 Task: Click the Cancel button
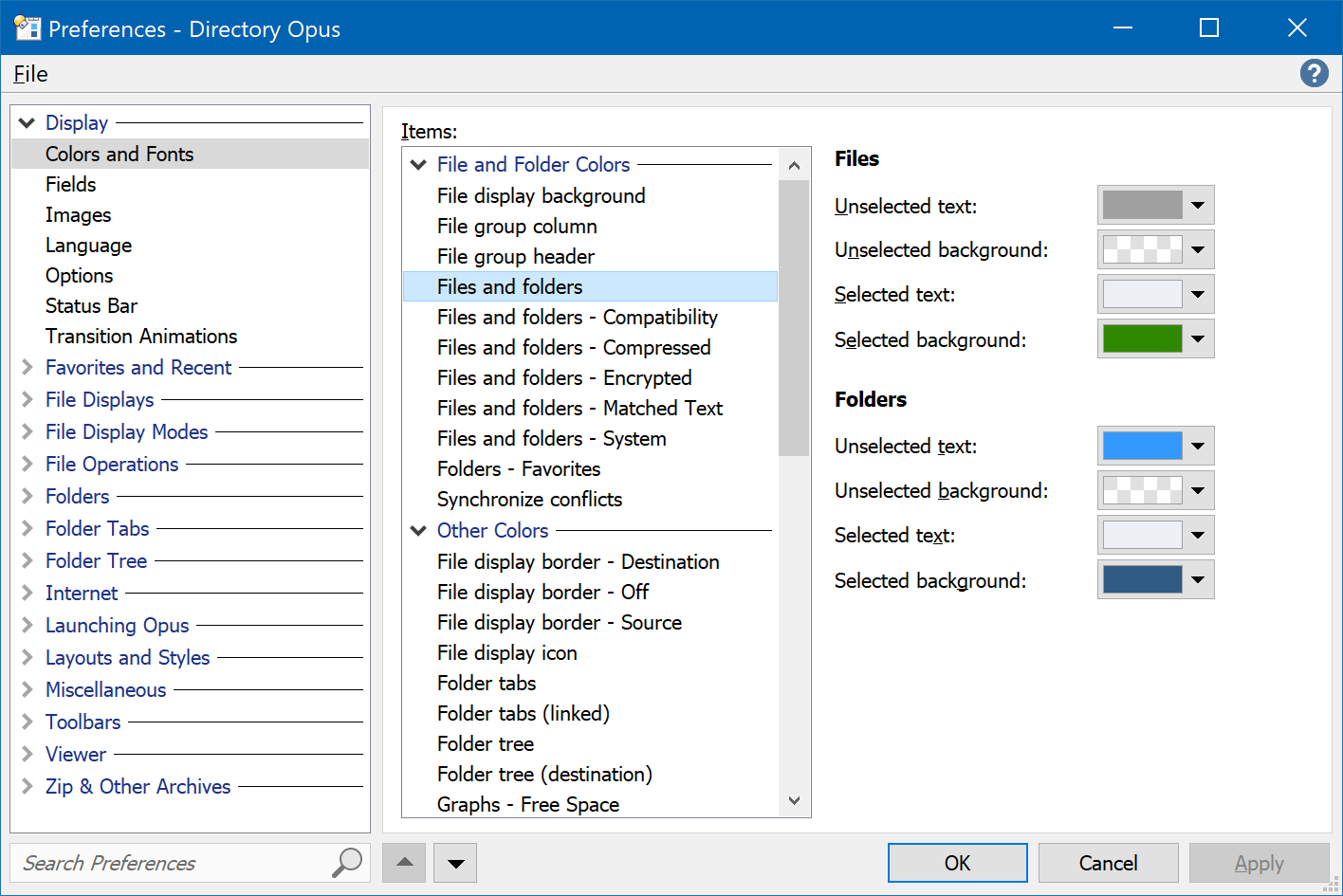point(1108,863)
